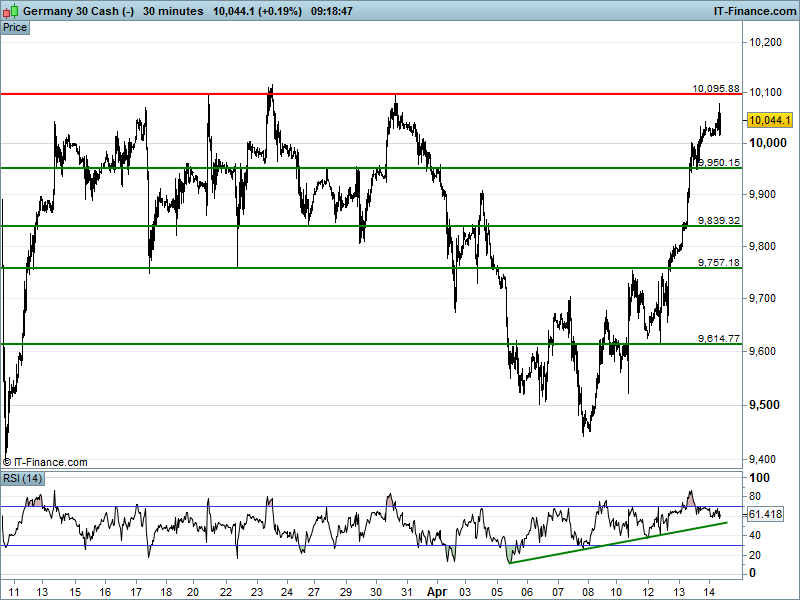Select the Germany 30 Cash (-) instrument title
This screenshot has height=600, width=800.
tap(79, 11)
